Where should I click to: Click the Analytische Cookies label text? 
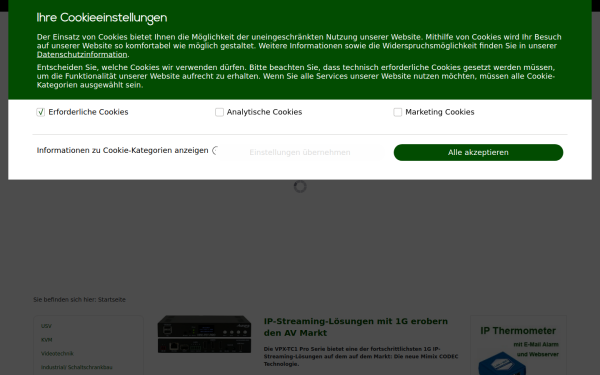(264, 112)
